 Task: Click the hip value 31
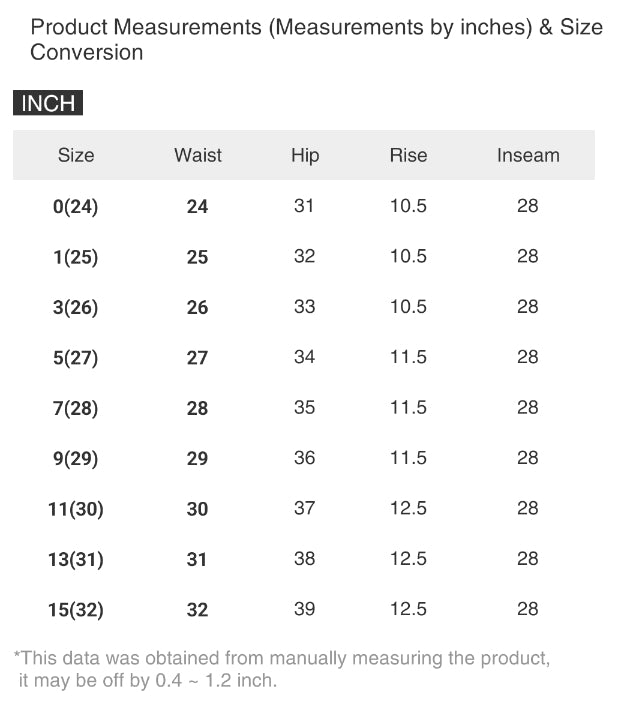pyautogui.click(x=305, y=206)
